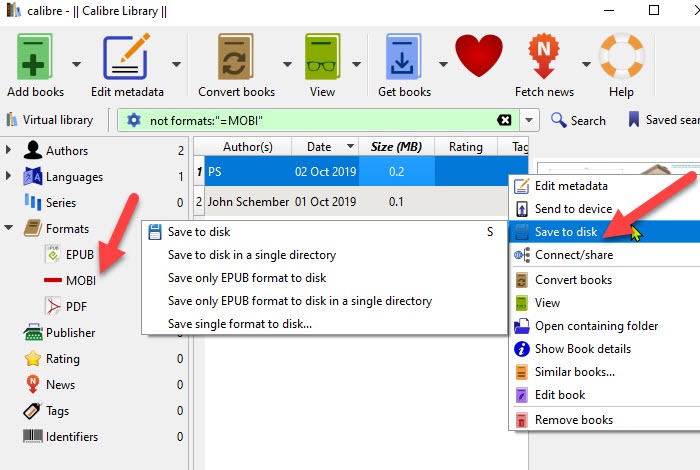This screenshot has height=470, width=700.
Task: Click the Search button
Action: (x=579, y=120)
